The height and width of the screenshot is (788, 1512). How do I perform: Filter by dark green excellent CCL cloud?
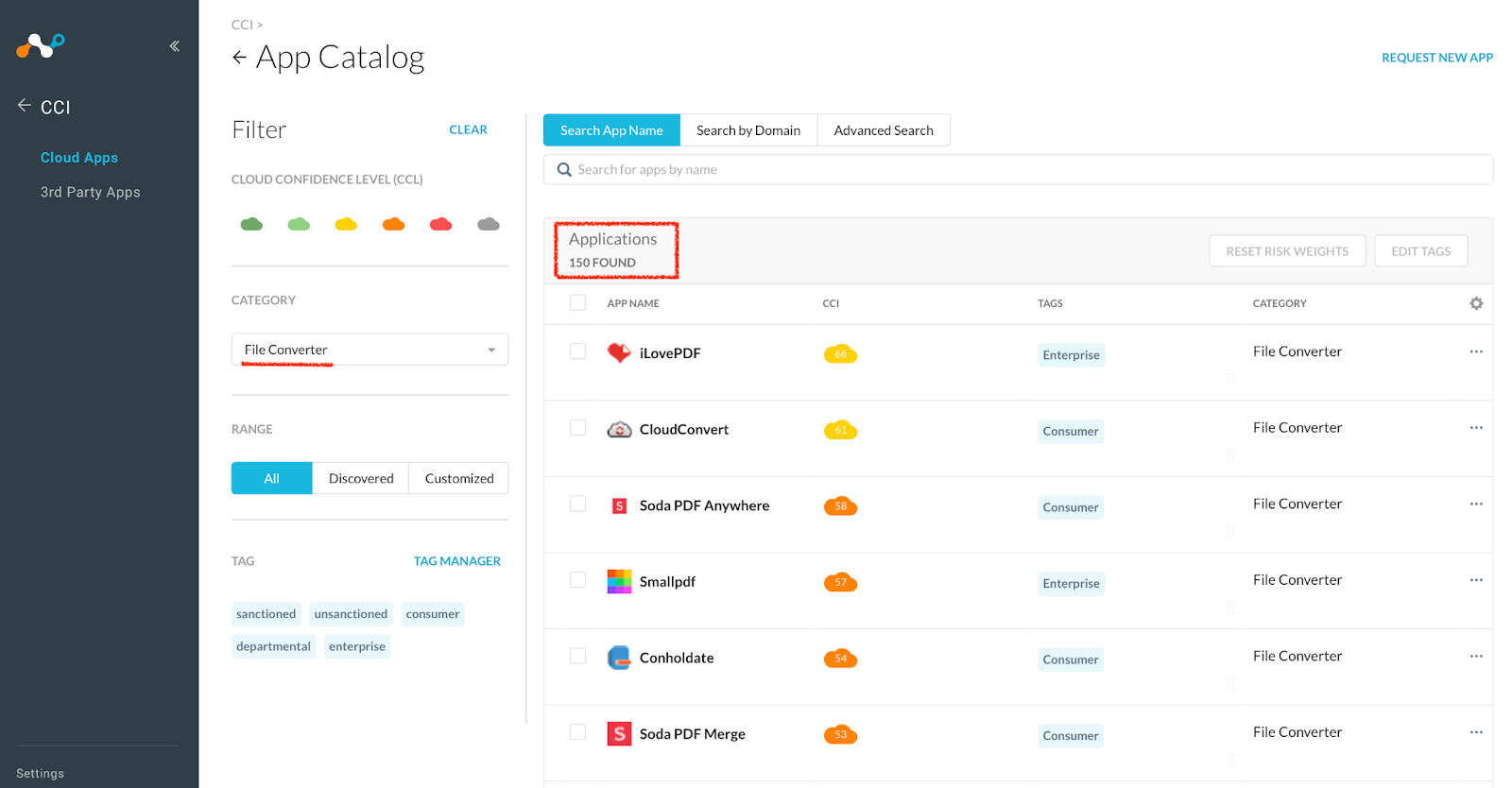coord(251,224)
